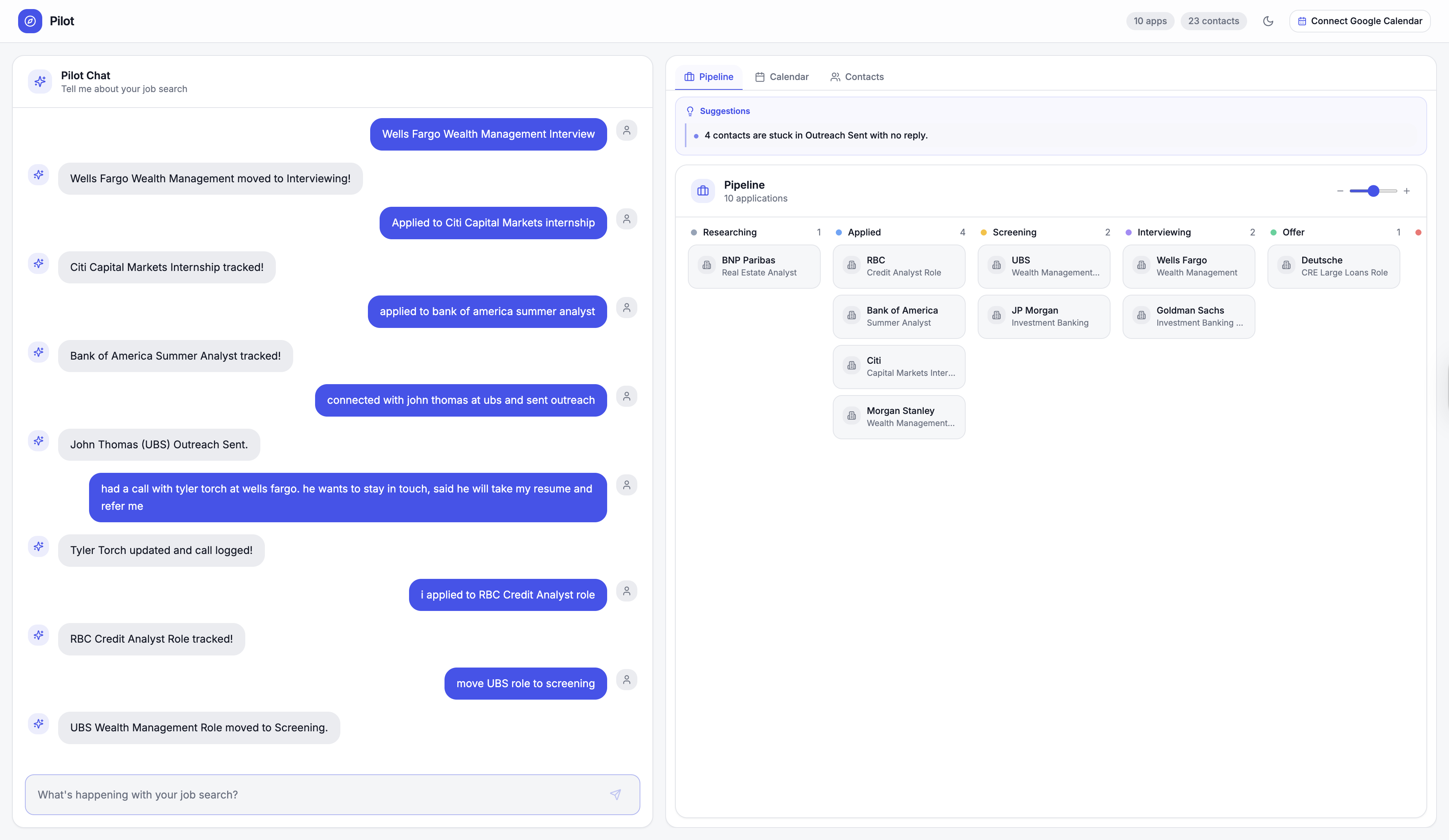Click sparkle icon beside John Thomas Outreach reply

[x=38, y=440]
